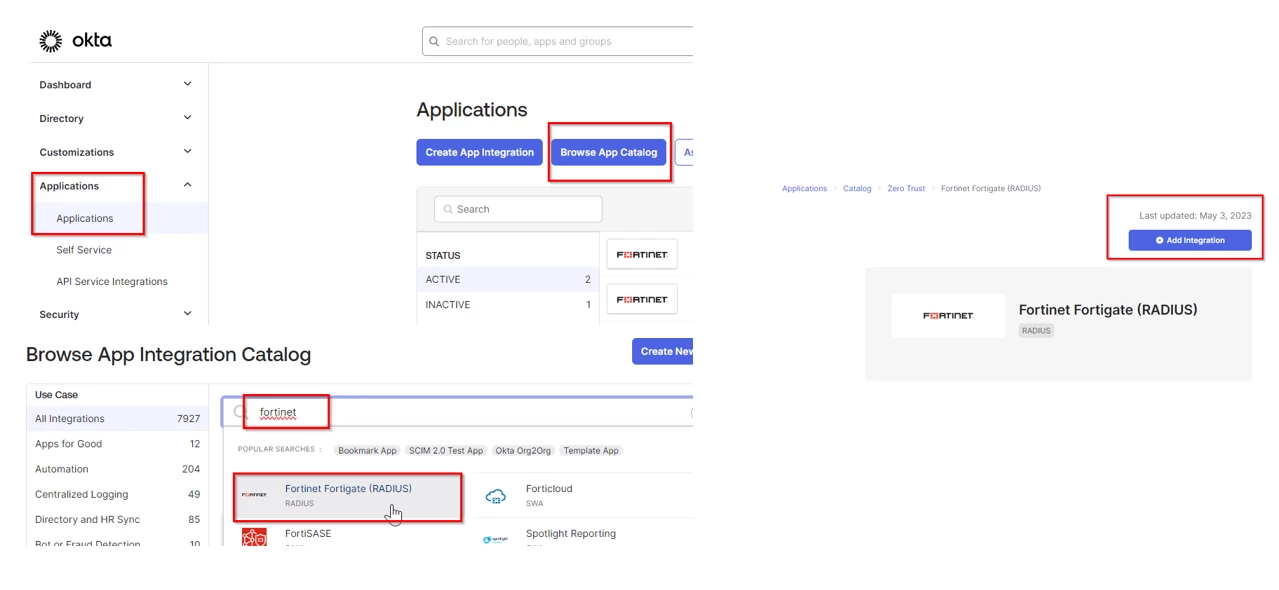Click the Fortinet logo in ACTIVE row
This screenshot has width=1279, height=590.
pyautogui.click(x=642, y=254)
